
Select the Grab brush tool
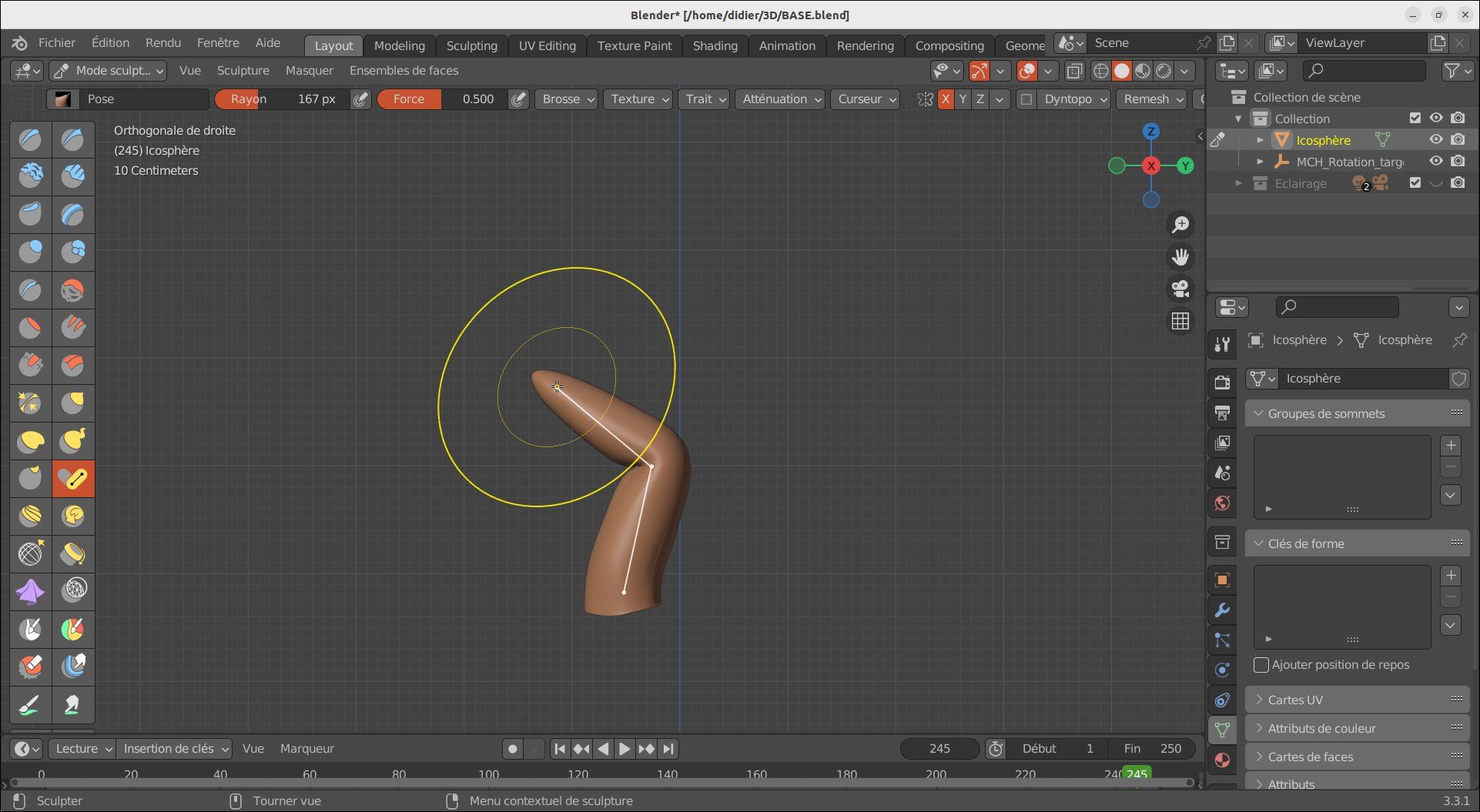click(73, 403)
